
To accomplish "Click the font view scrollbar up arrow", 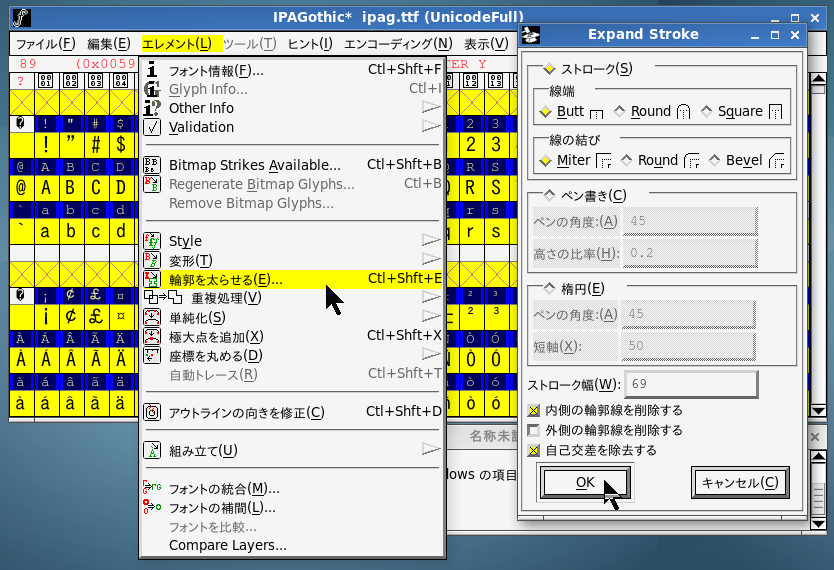I will point(819,79).
